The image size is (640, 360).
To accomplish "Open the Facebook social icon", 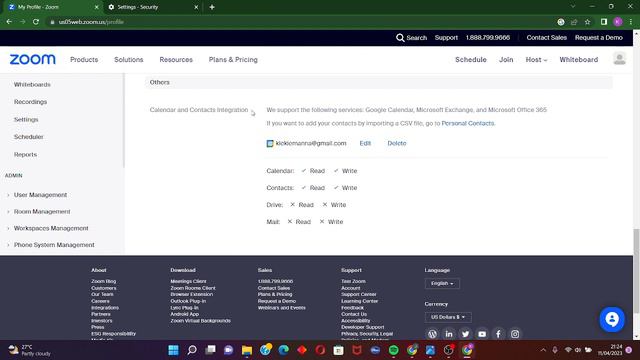I will tap(498, 334).
